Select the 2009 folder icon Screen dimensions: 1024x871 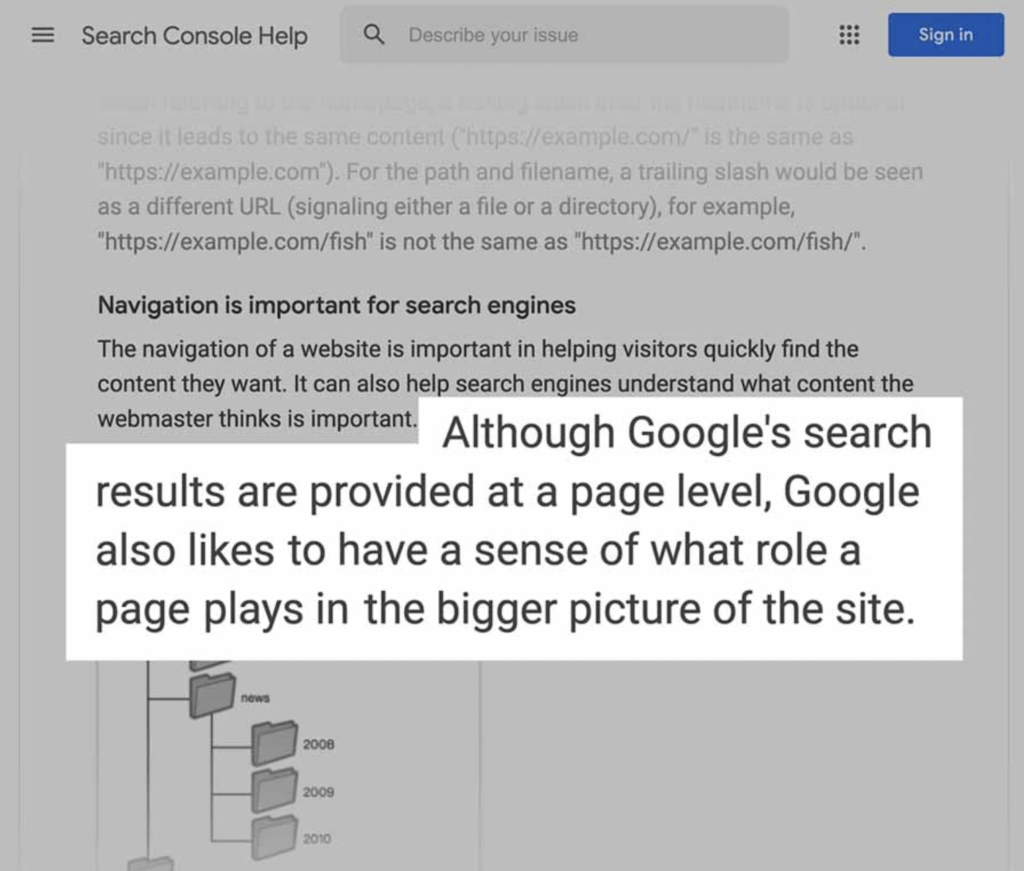pos(274,790)
